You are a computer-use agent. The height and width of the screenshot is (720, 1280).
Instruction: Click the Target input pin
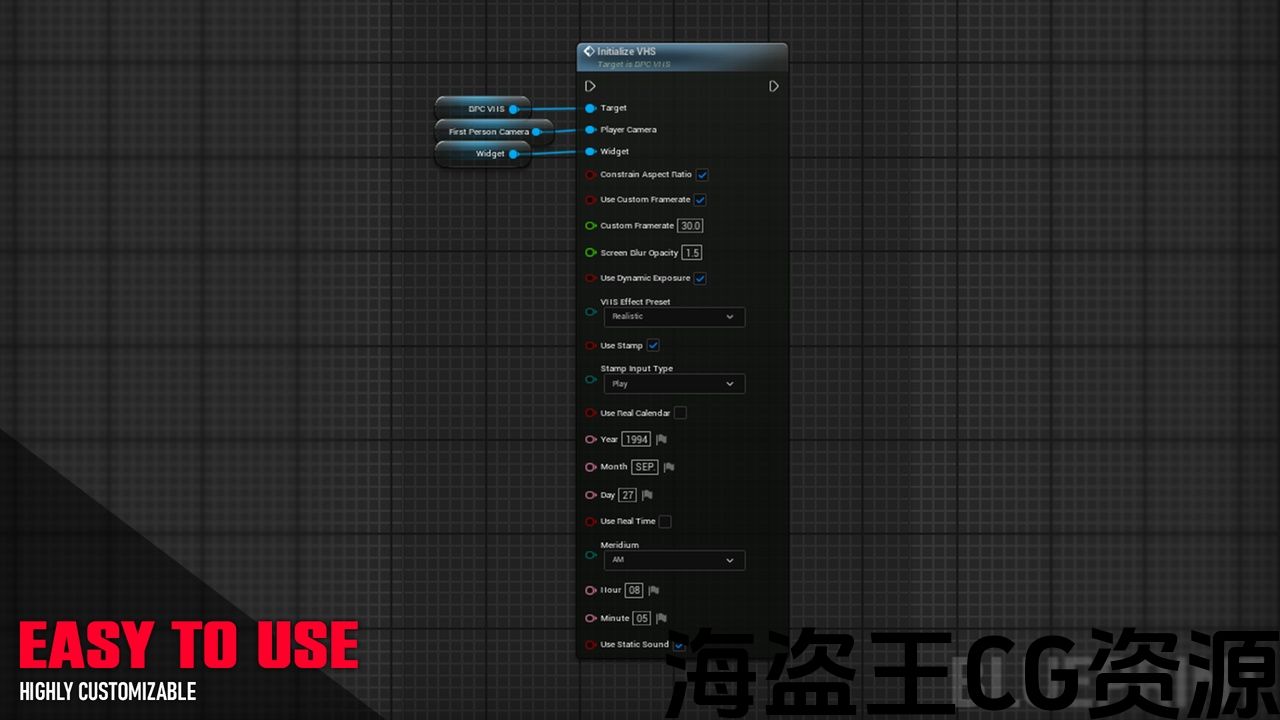pyautogui.click(x=590, y=108)
